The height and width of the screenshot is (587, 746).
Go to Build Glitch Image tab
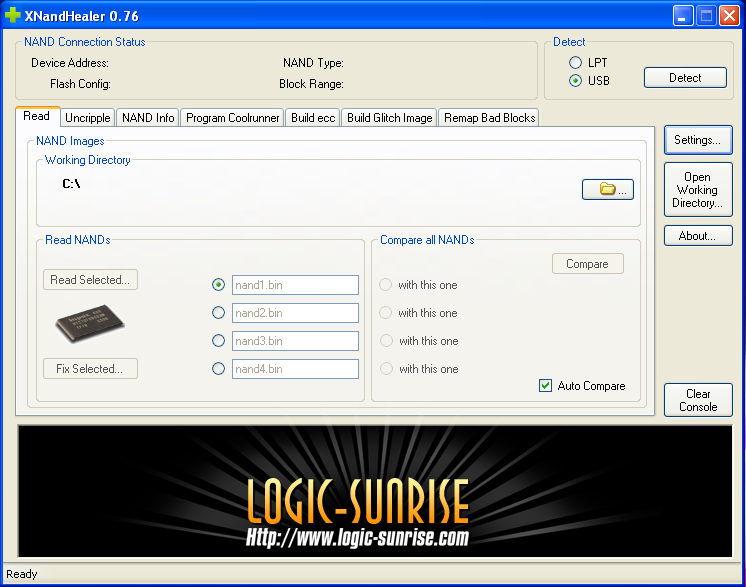(x=389, y=117)
